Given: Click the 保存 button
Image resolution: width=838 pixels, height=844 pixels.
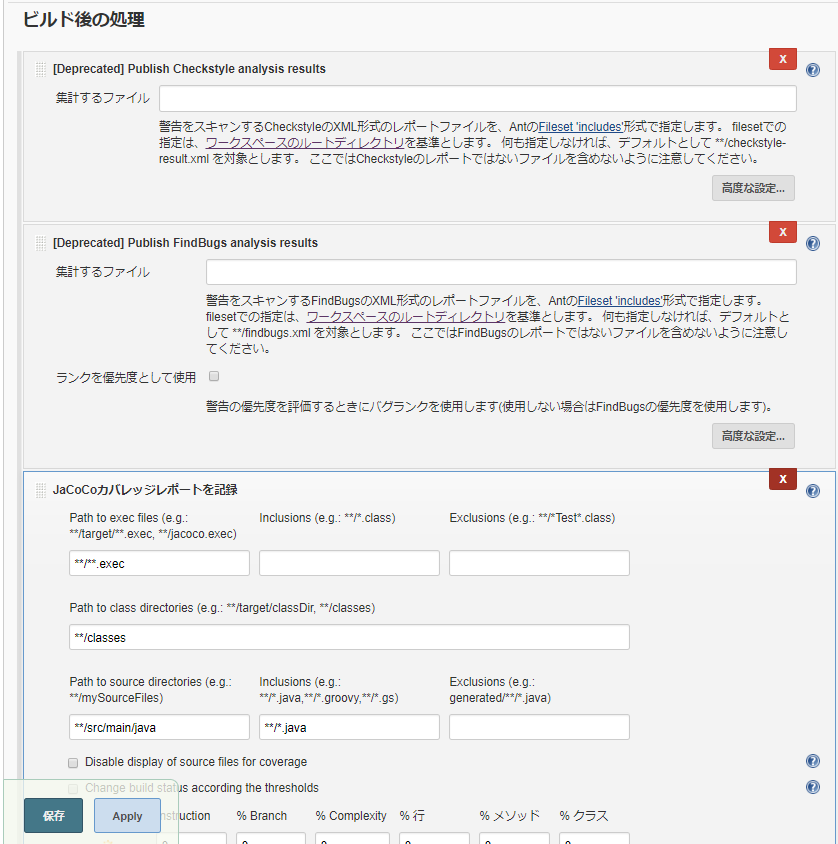Looking at the screenshot, I should 52,815.
